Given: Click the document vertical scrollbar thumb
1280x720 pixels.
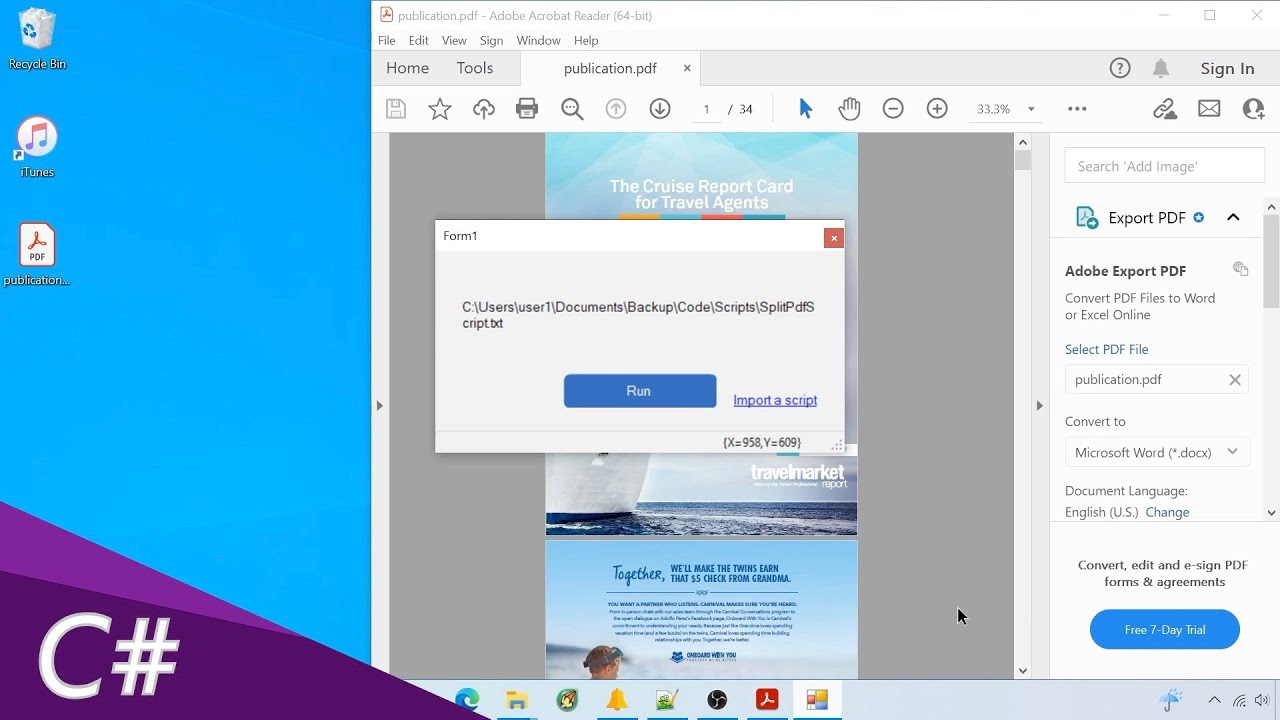Looking at the screenshot, I should pos(1022,160).
